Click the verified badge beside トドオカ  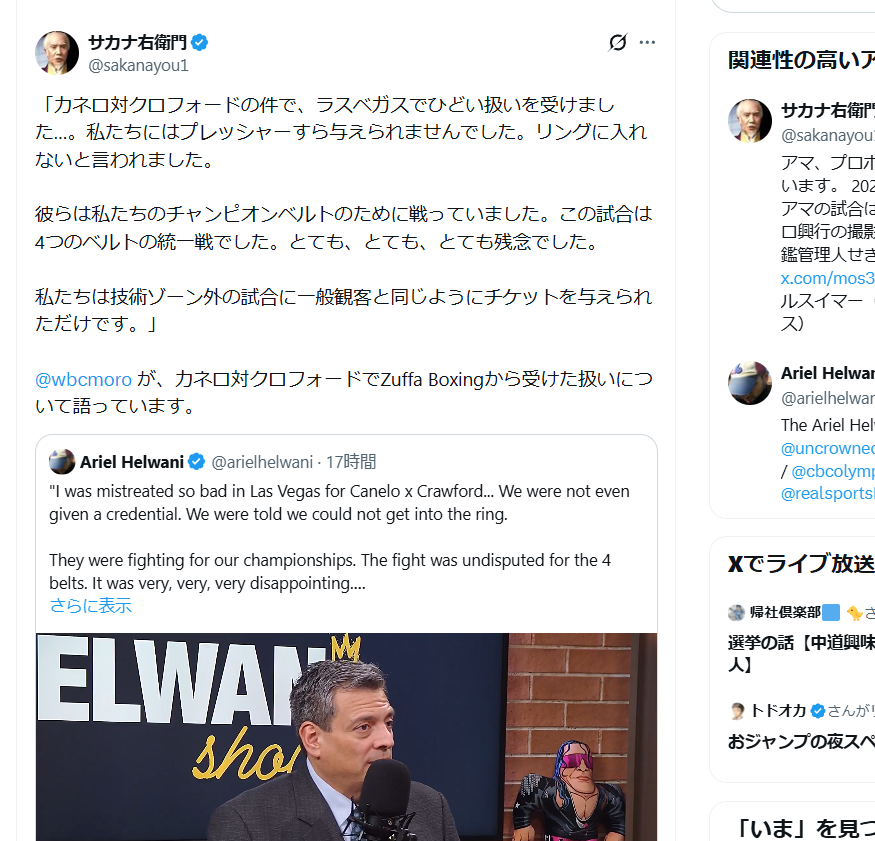pyautogui.click(x=818, y=711)
